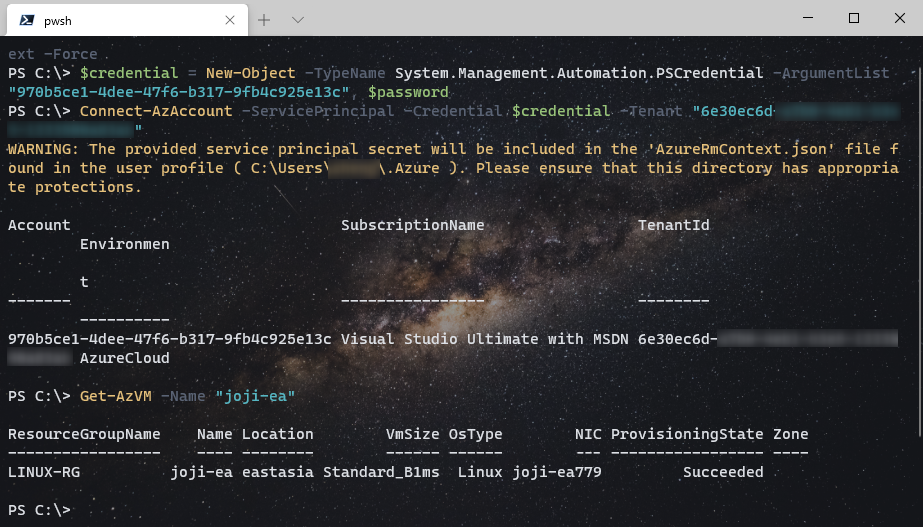923x527 pixels.
Task: Select the pwsh tab label
Action: (59, 20)
